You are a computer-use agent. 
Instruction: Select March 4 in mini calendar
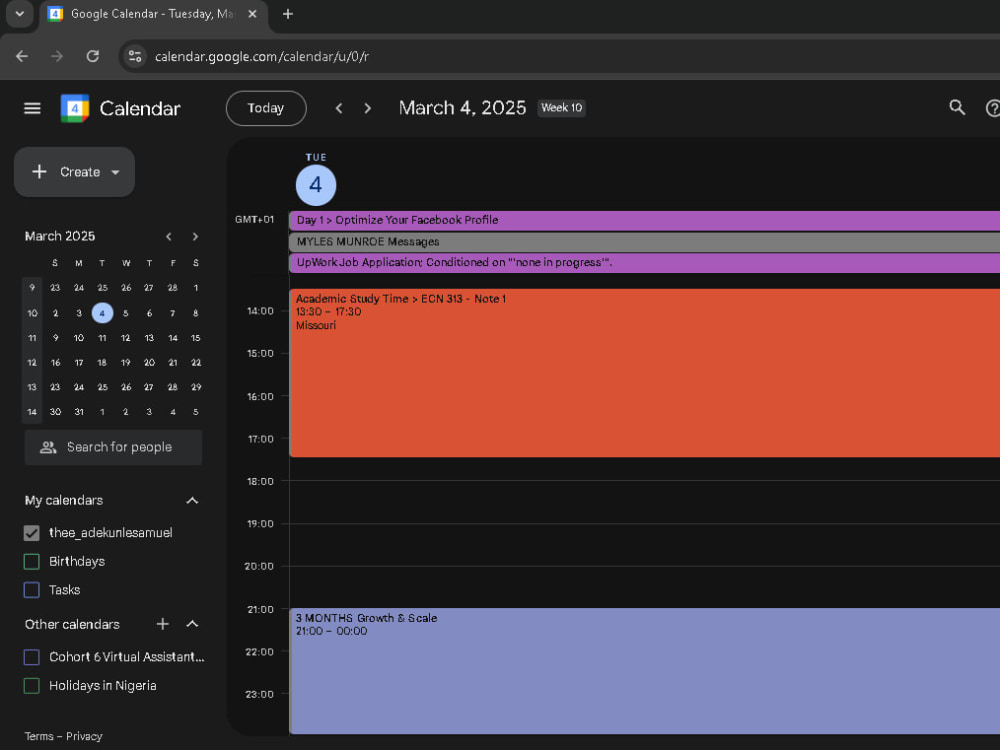(x=102, y=313)
